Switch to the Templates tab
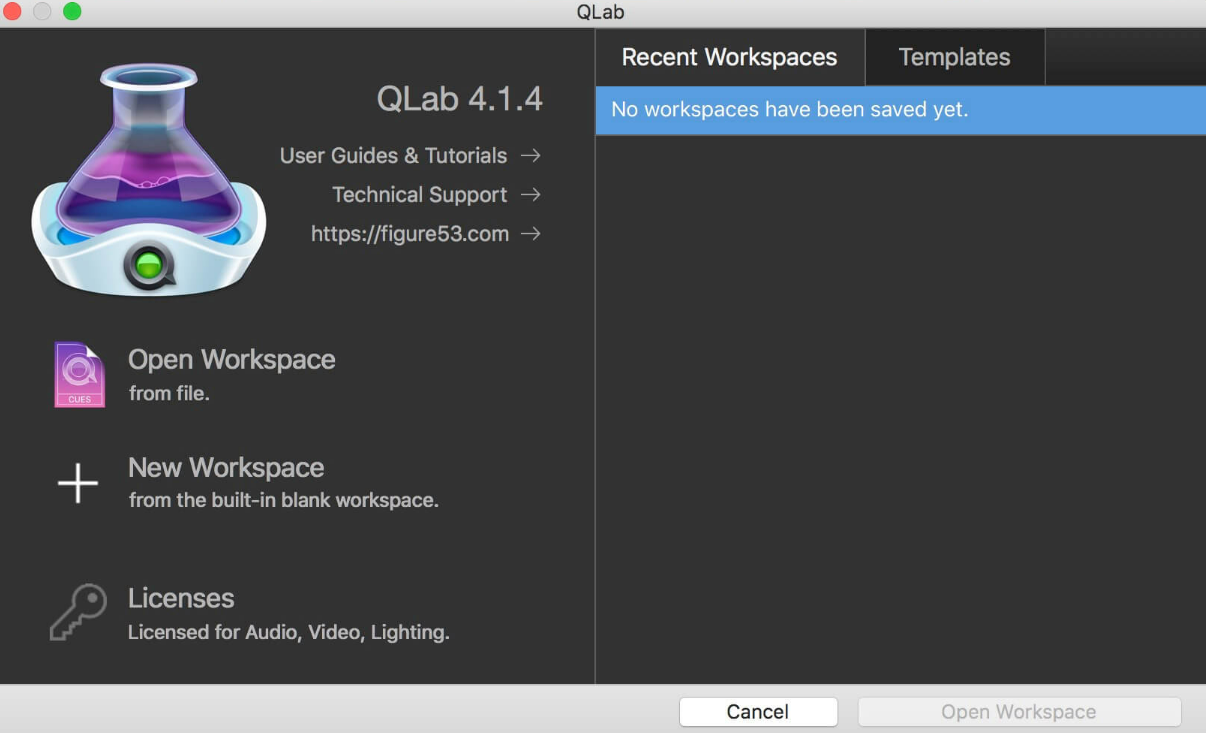The width and height of the screenshot is (1206, 733). [954, 57]
